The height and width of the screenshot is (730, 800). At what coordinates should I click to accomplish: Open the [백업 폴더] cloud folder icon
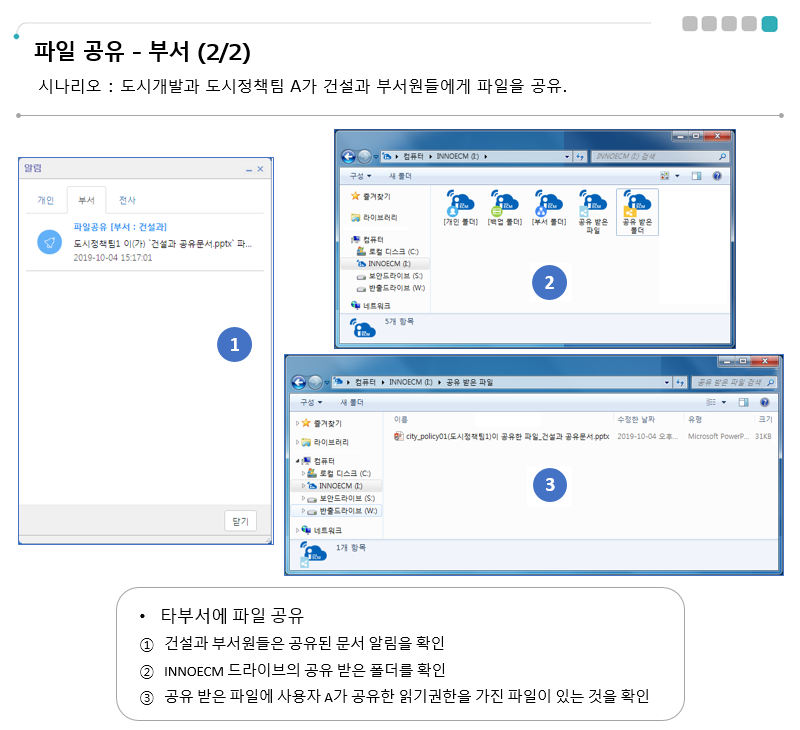tap(504, 206)
